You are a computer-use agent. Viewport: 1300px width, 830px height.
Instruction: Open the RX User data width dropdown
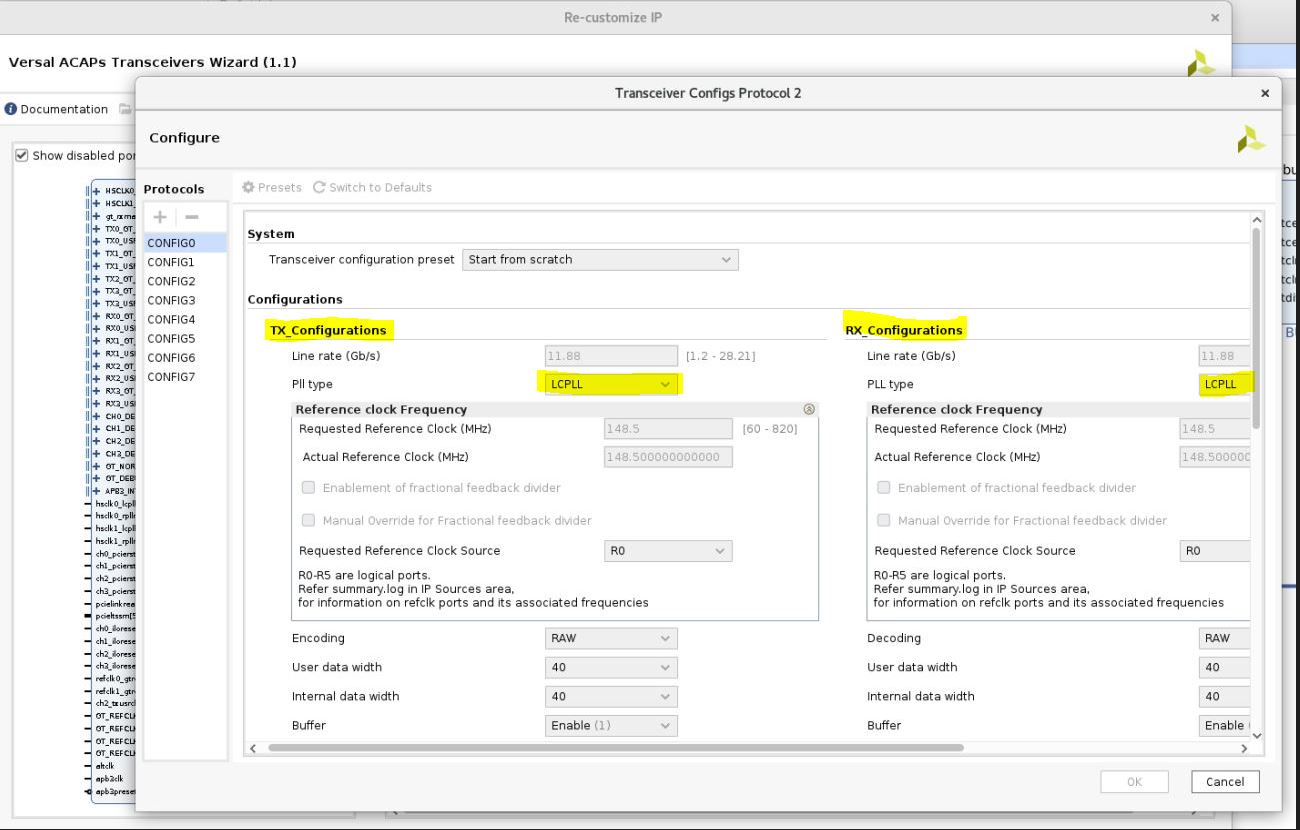(1224, 667)
